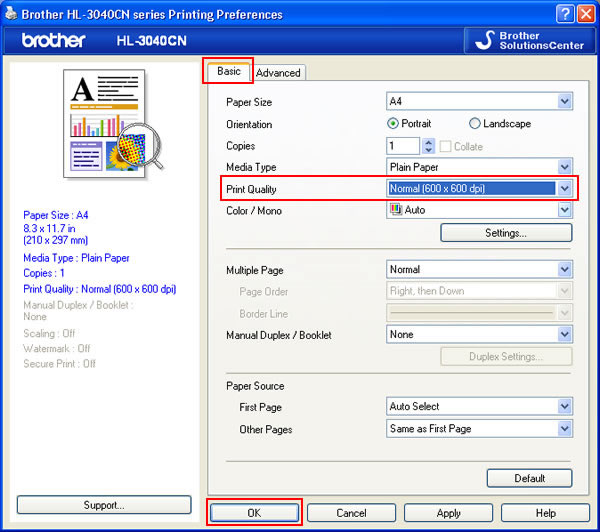This screenshot has height=532, width=600.
Task: Click the 'Media Type : Plain Paper' summary text
Action: (76, 258)
